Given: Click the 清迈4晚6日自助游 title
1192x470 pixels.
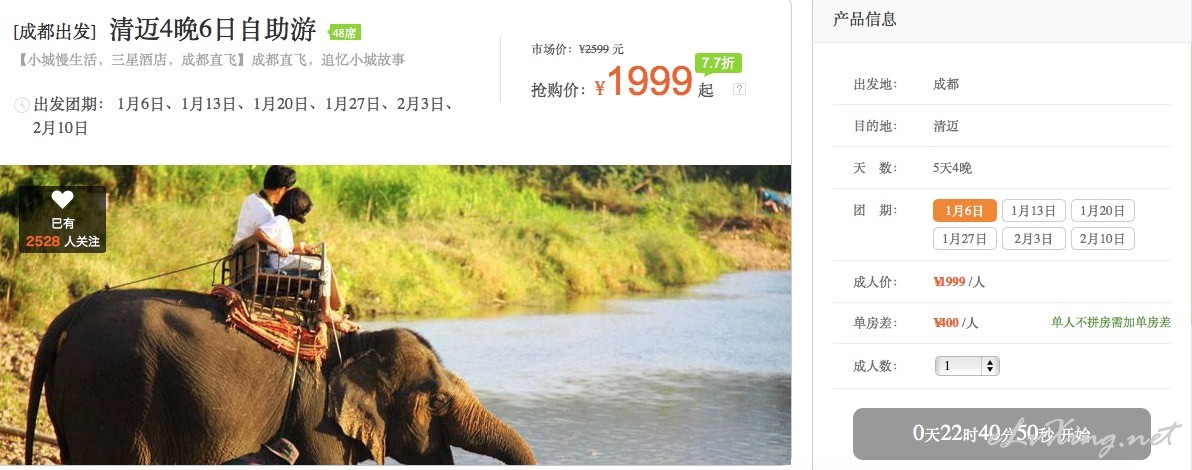Looking at the screenshot, I should pos(213,30).
